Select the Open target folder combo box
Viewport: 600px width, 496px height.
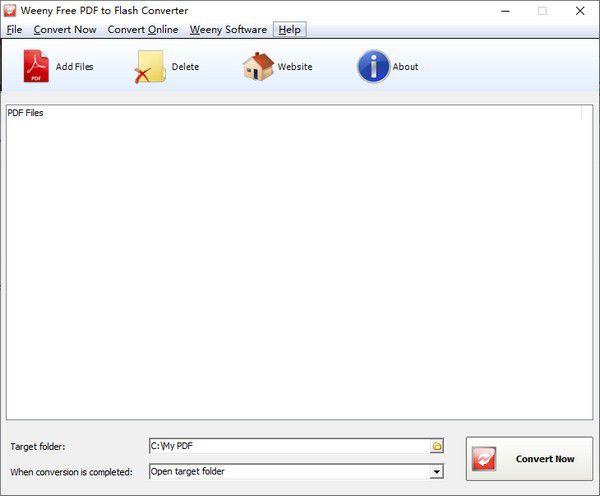click(296, 472)
